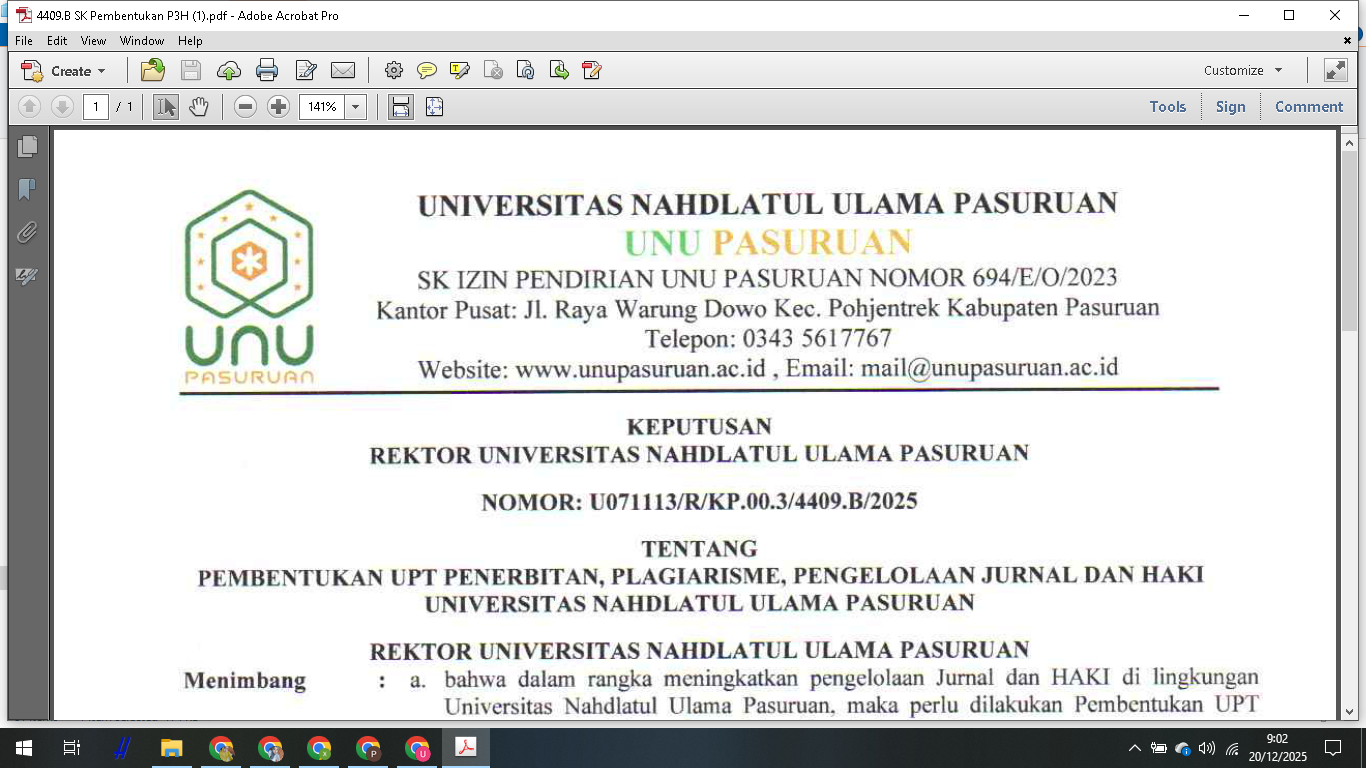Click the Edit PDF pencil icon
The height and width of the screenshot is (768, 1366).
point(592,70)
